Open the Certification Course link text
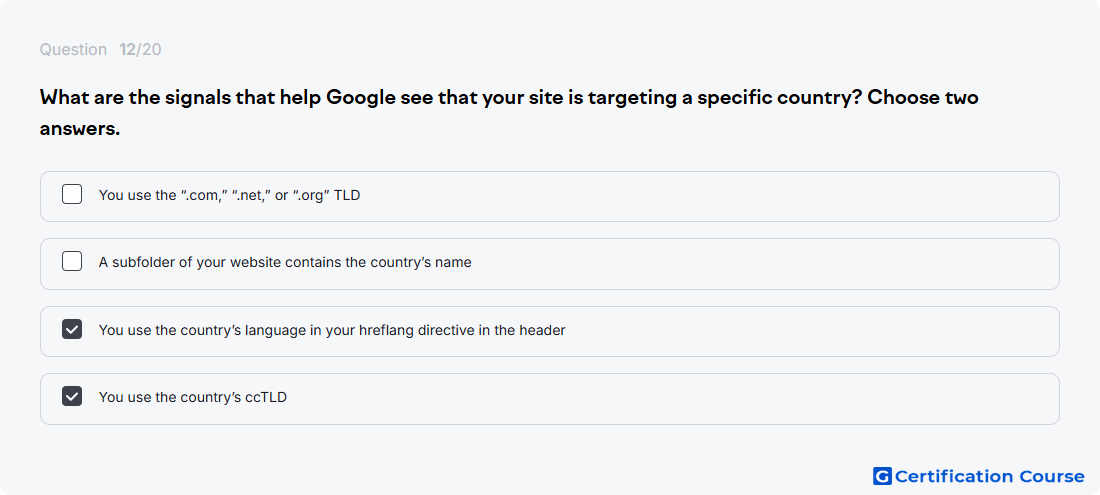1100x495 pixels. [989, 477]
